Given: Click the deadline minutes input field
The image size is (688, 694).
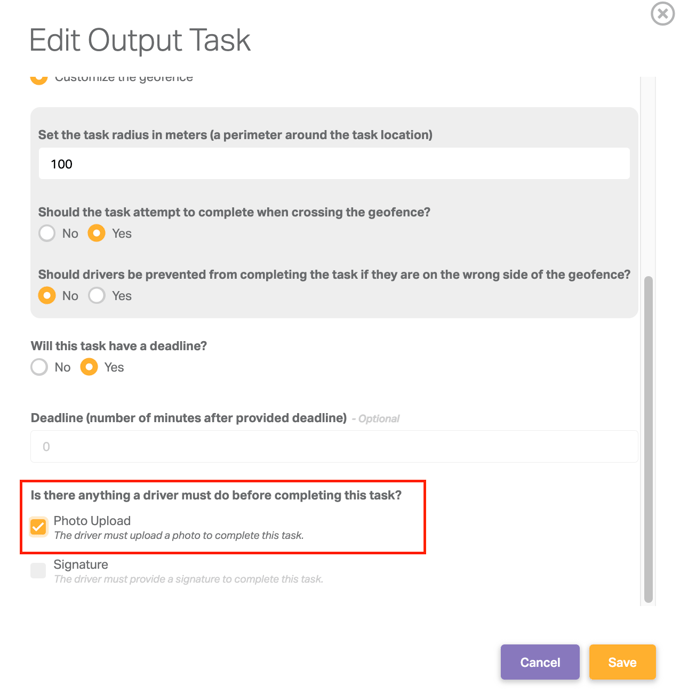Looking at the screenshot, I should coord(334,447).
